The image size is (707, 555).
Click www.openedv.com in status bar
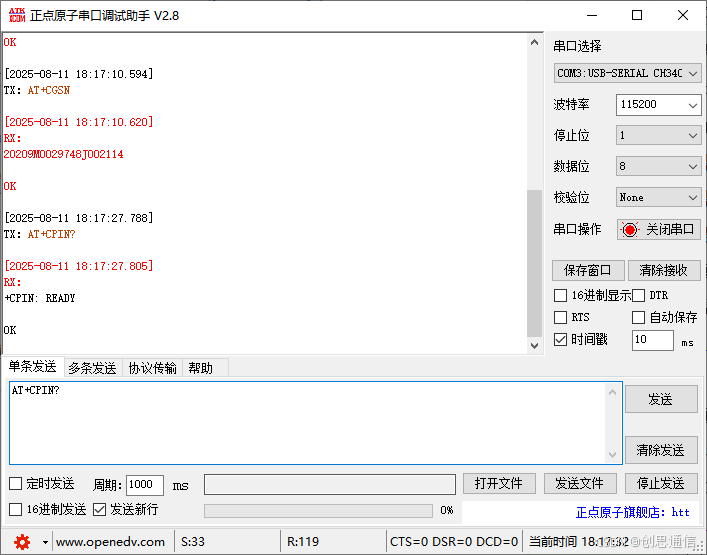(110, 541)
